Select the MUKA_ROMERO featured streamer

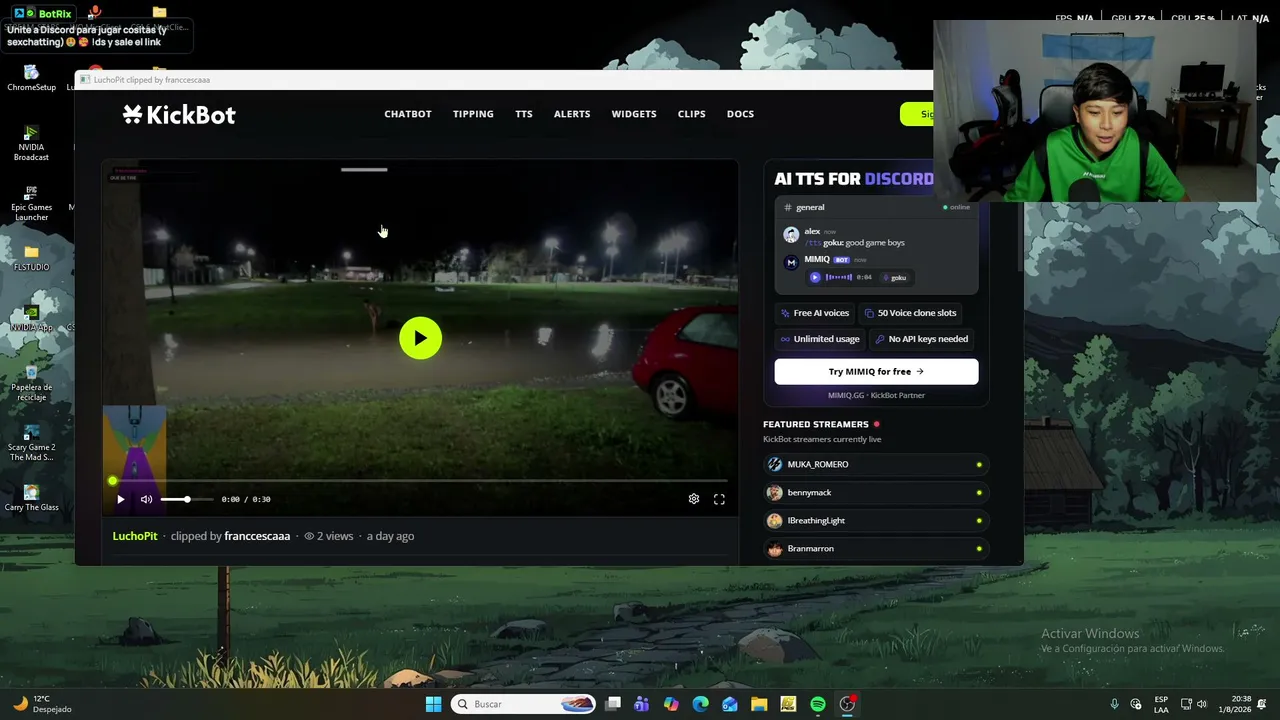[x=875, y=464]
